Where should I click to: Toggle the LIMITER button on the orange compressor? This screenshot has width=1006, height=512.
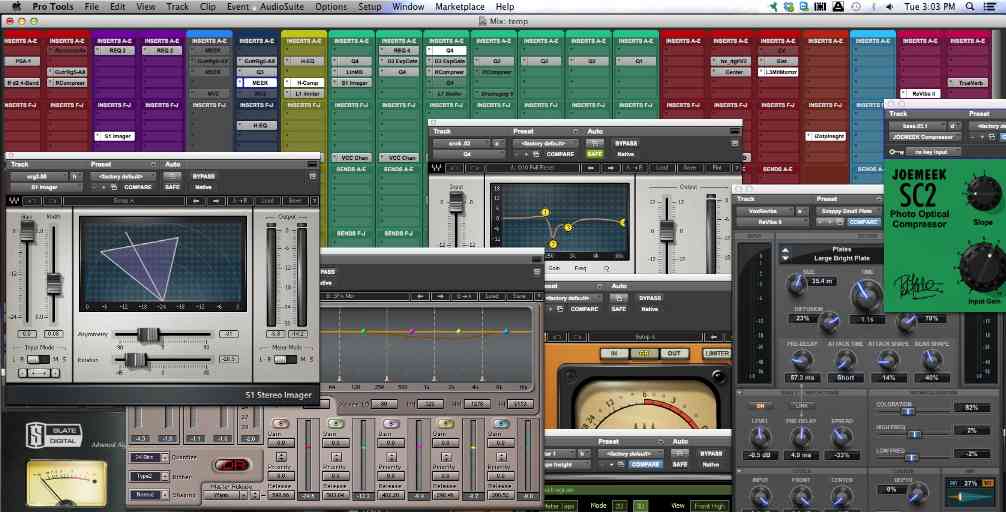(x=716, y=354)
